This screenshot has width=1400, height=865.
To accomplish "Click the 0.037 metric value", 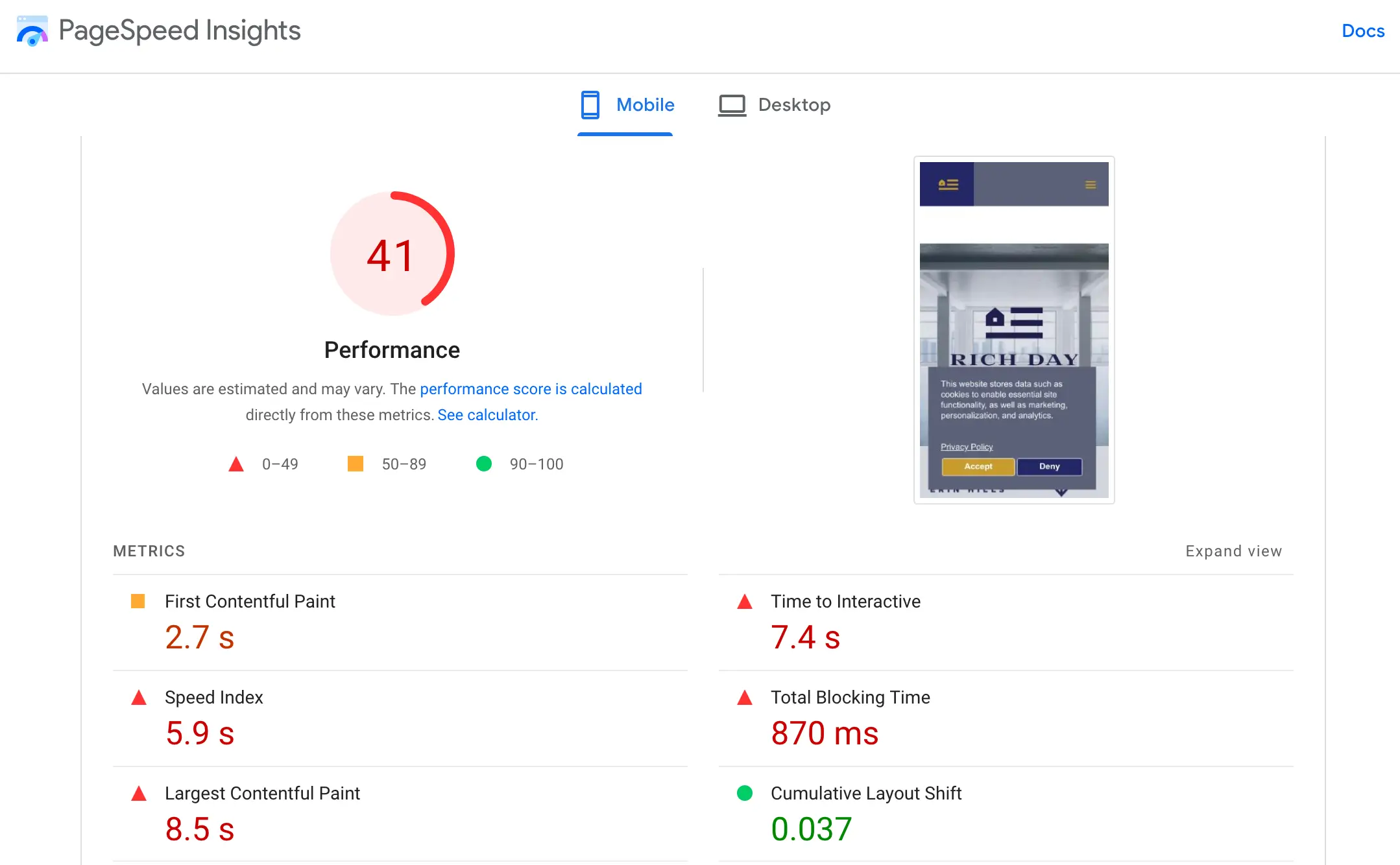I will point(812,829).
